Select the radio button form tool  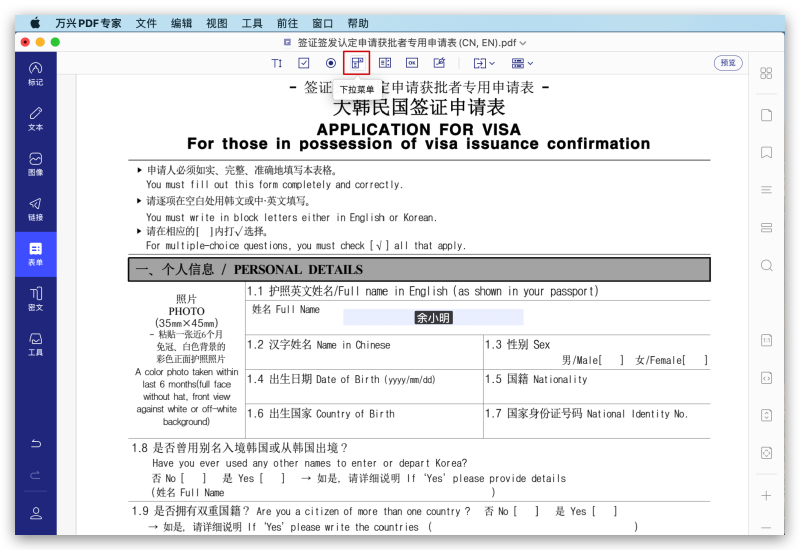click(331, 63)
